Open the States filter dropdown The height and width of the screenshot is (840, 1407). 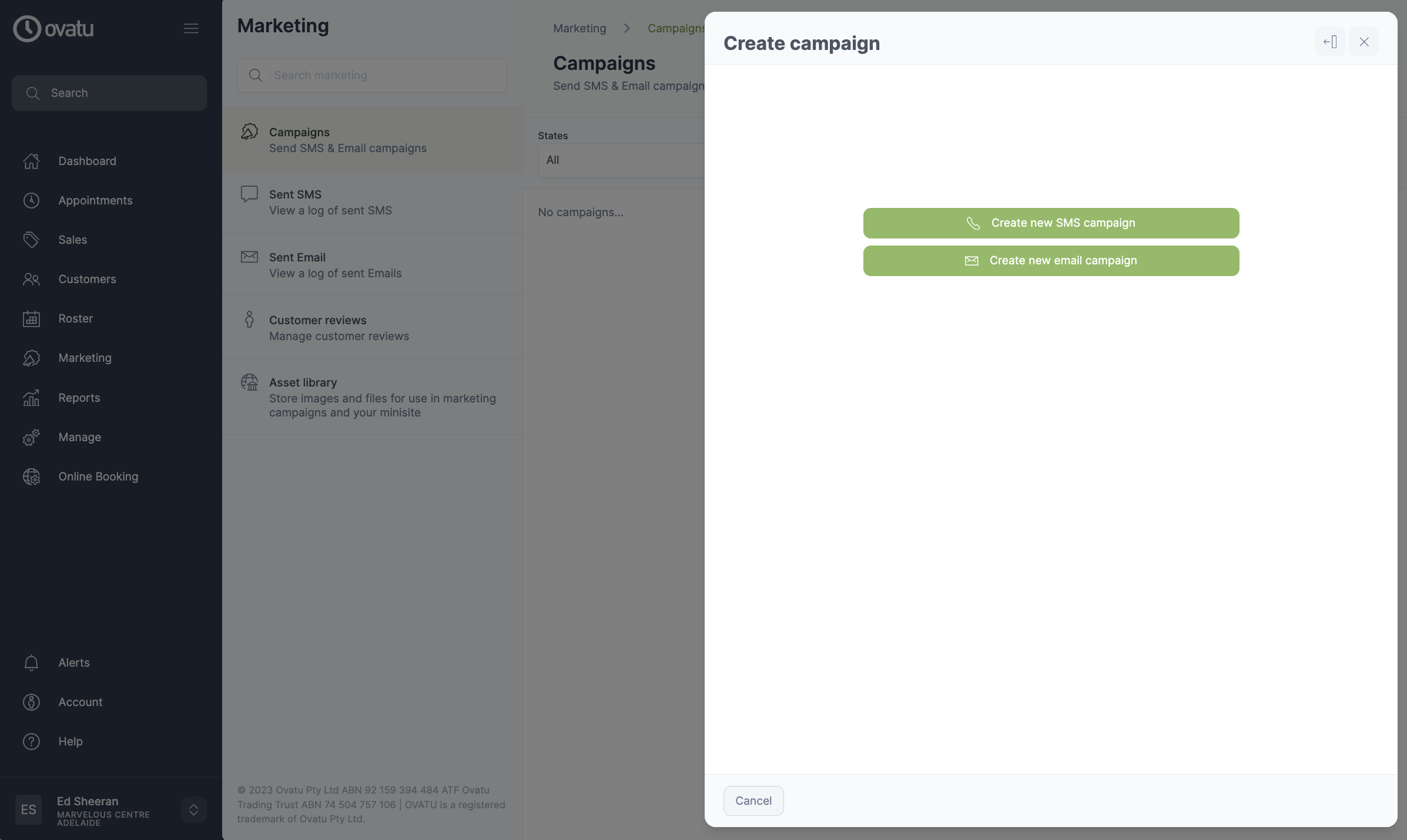point(621,160)
